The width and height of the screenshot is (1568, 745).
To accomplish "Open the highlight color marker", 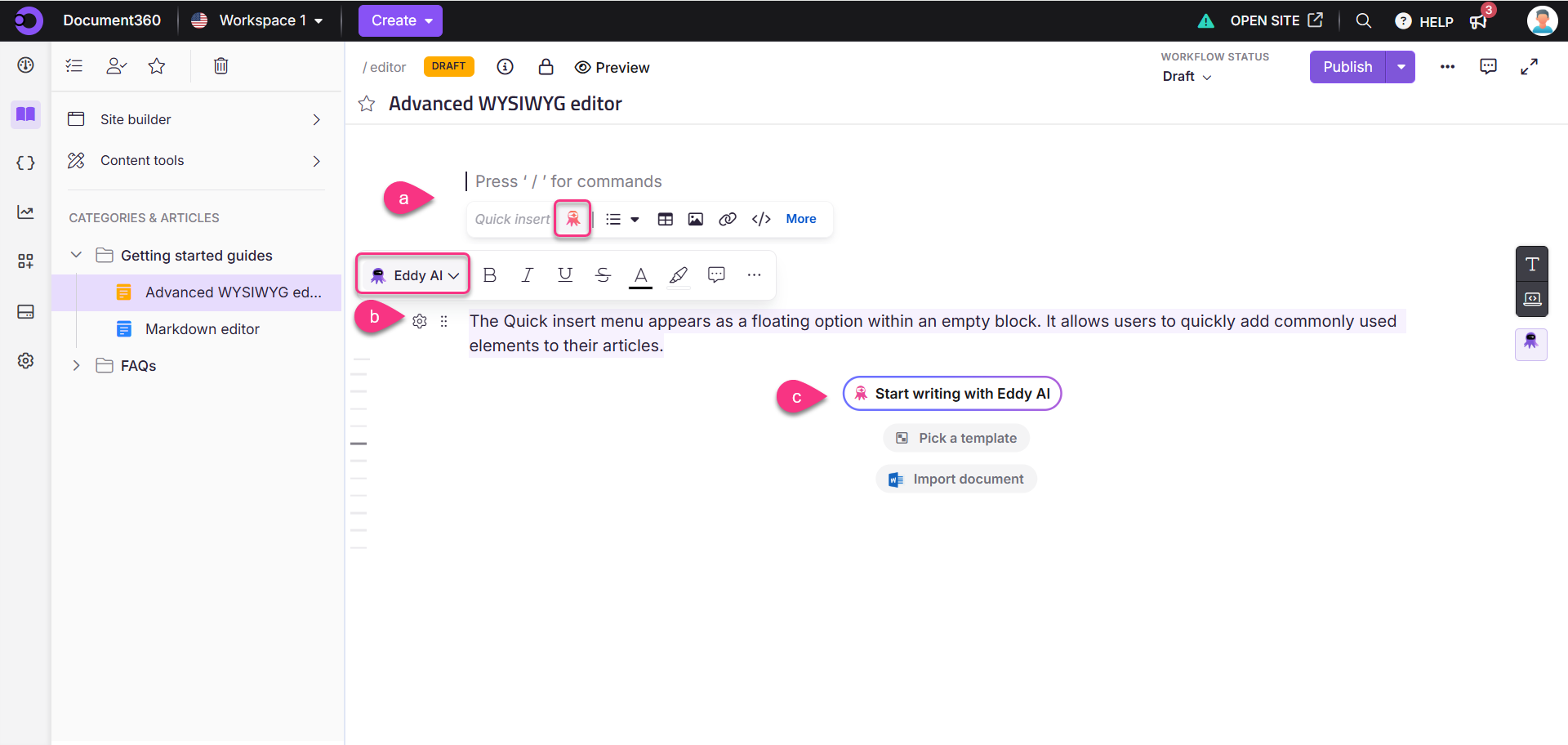I will pos(679,276).
